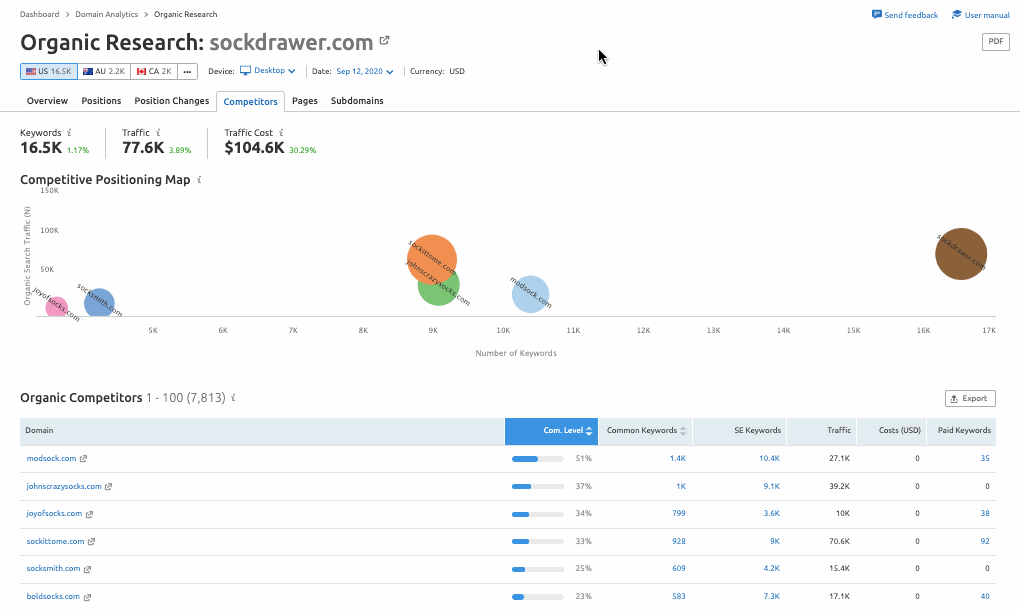The image size is (1020, 610).
Task: Open the User manual link
Action: [x=987, y=15]
